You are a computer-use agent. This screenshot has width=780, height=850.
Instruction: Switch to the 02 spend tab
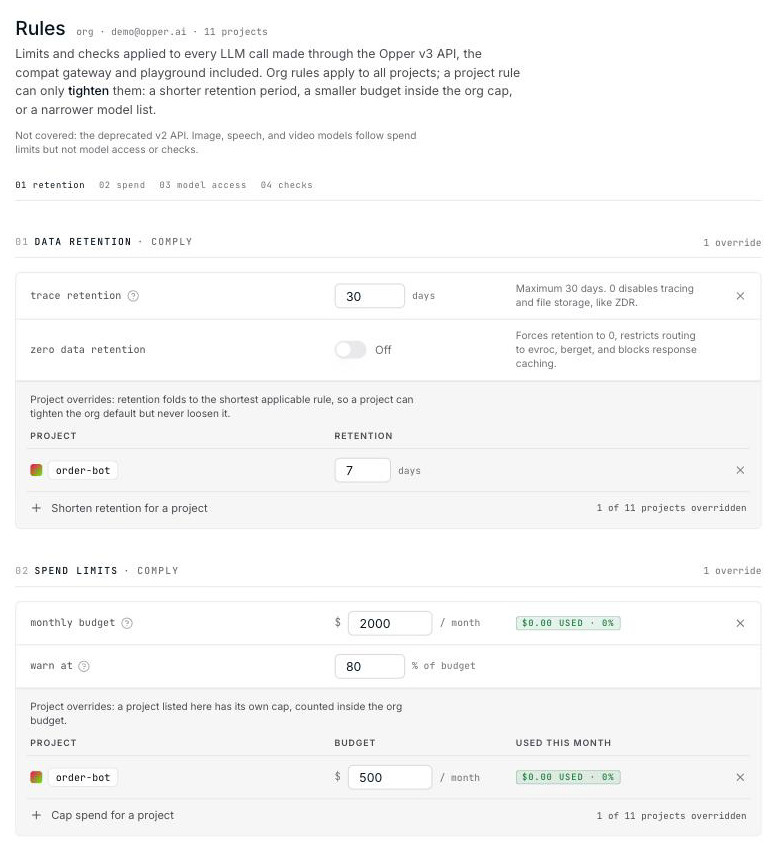122,185
